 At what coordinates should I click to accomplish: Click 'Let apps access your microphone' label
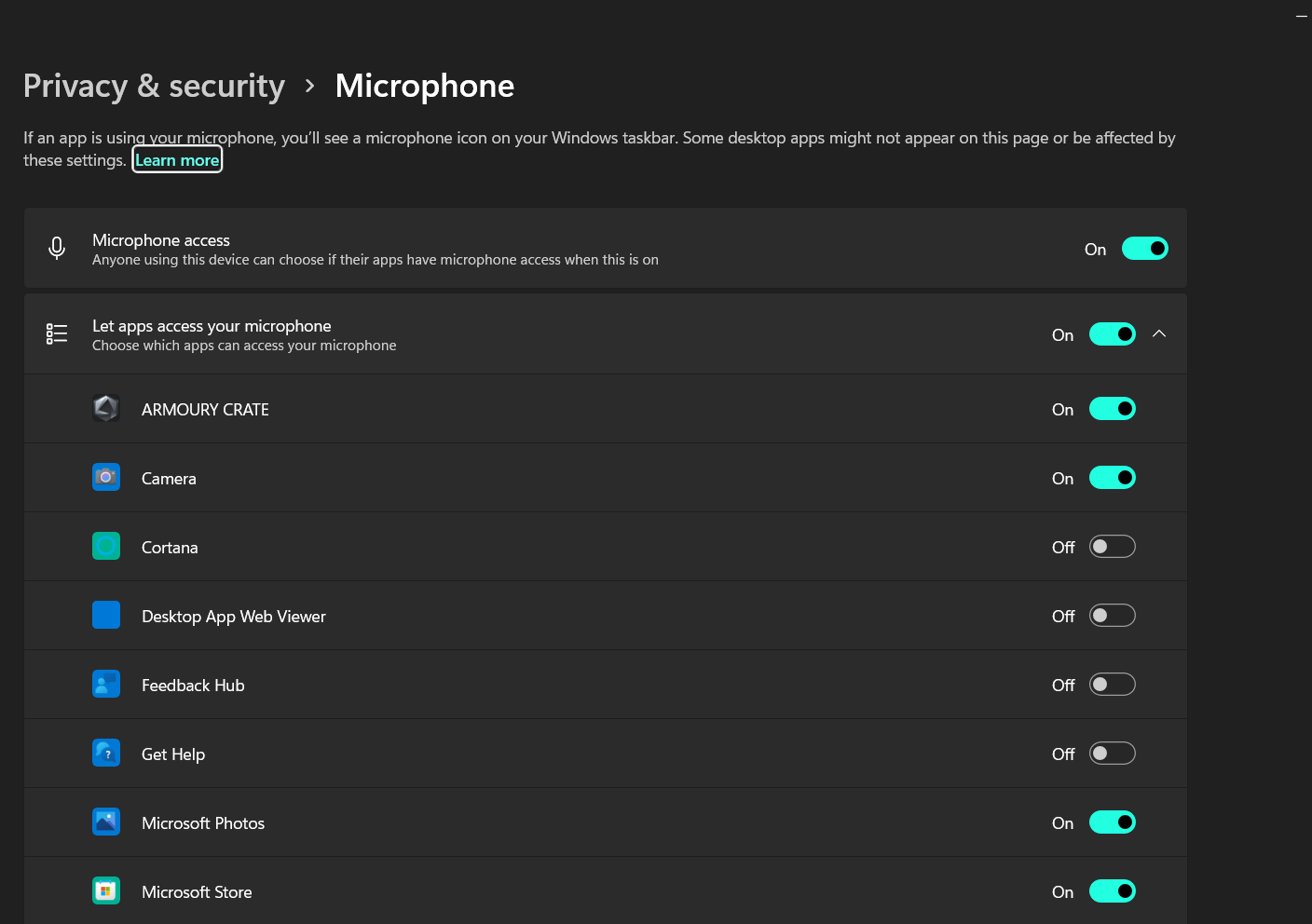tap(212, 326)
